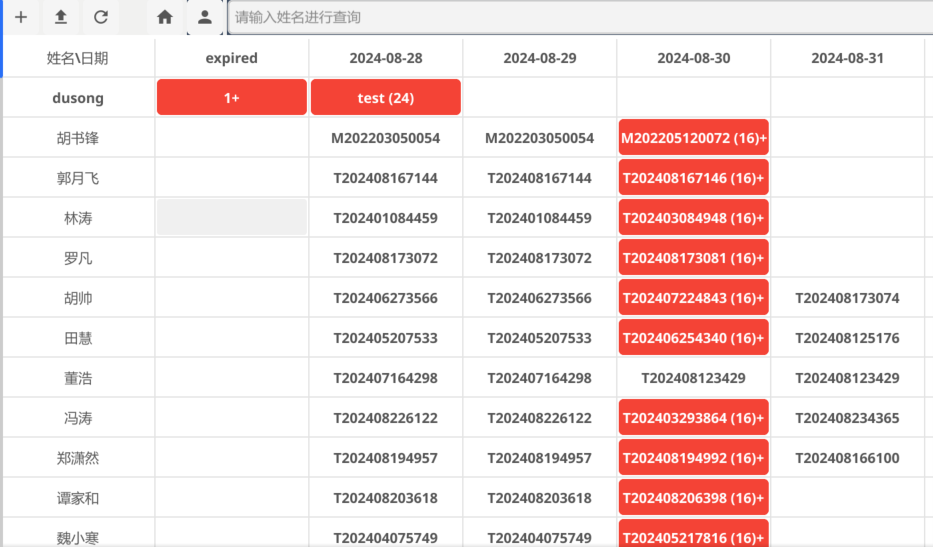The height and width of the screenshot is (547, 933).
Task: Click name cell 田慧
Action: [78, 338]
